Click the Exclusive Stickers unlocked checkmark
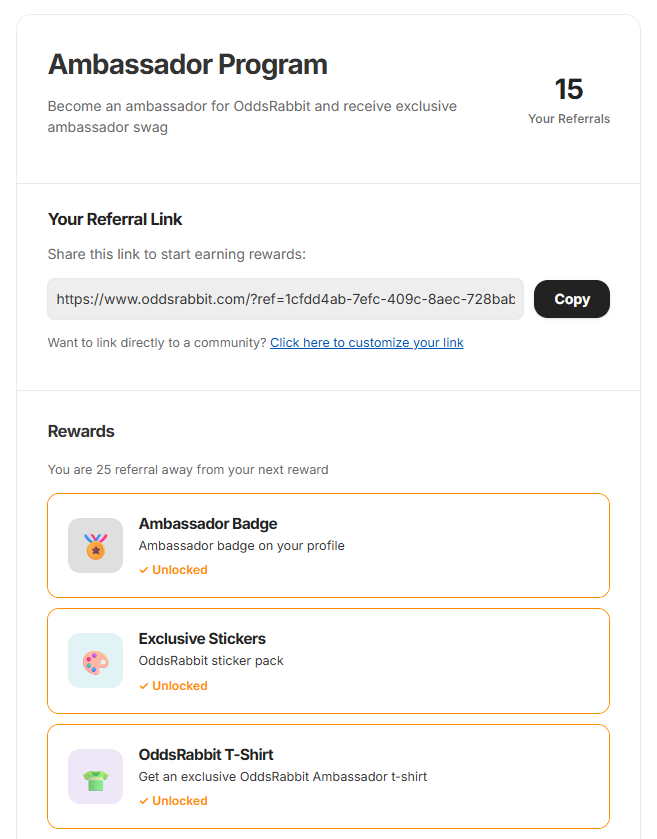657x839 pixels. pos(143,686)
